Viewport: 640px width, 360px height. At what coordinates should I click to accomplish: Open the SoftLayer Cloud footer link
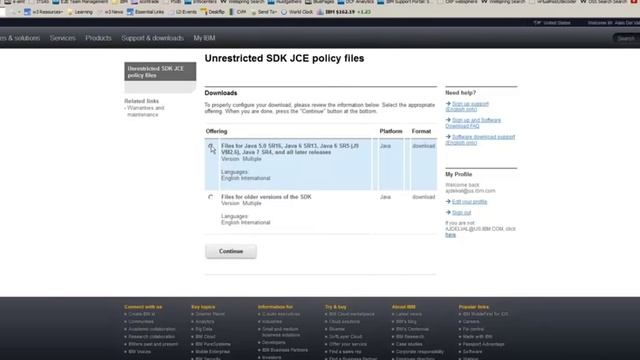345,337
